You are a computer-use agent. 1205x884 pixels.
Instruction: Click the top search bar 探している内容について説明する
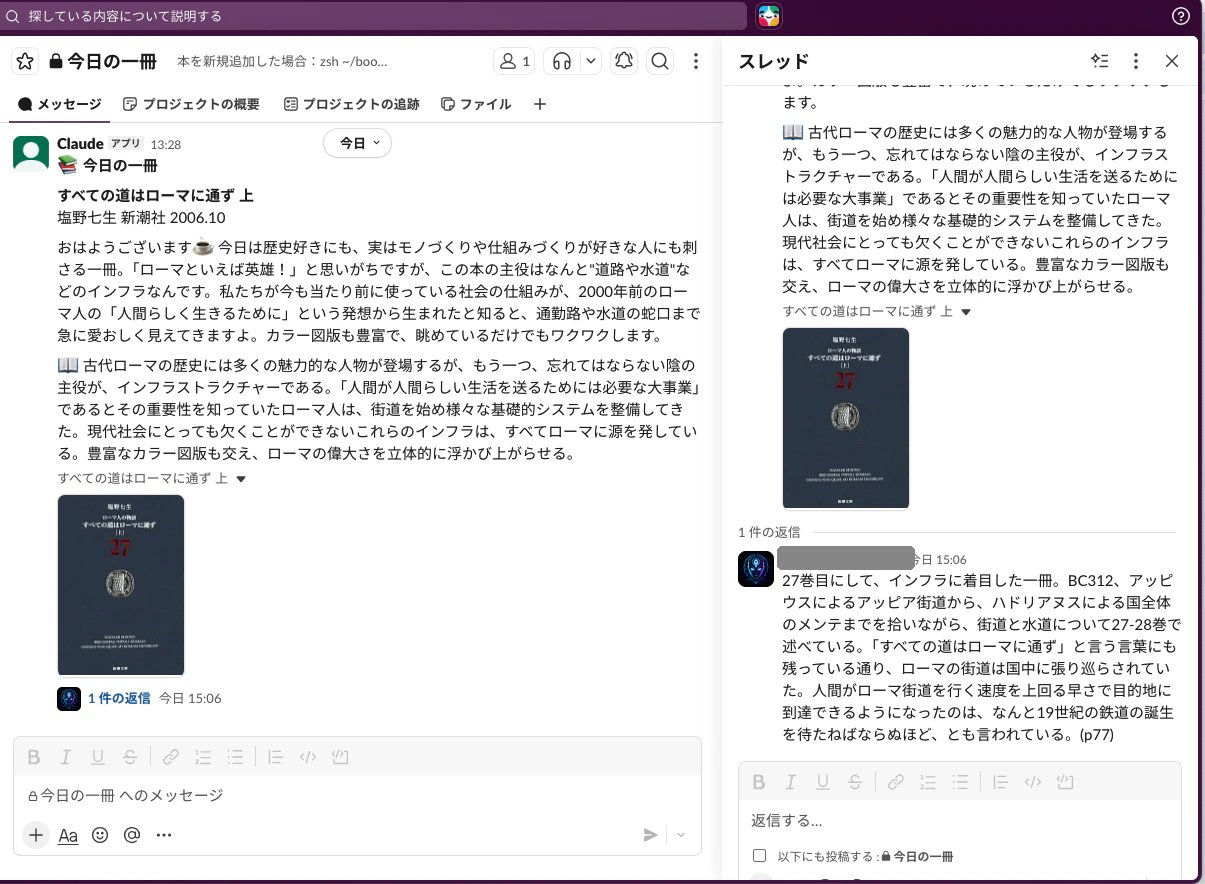[374, 16]
